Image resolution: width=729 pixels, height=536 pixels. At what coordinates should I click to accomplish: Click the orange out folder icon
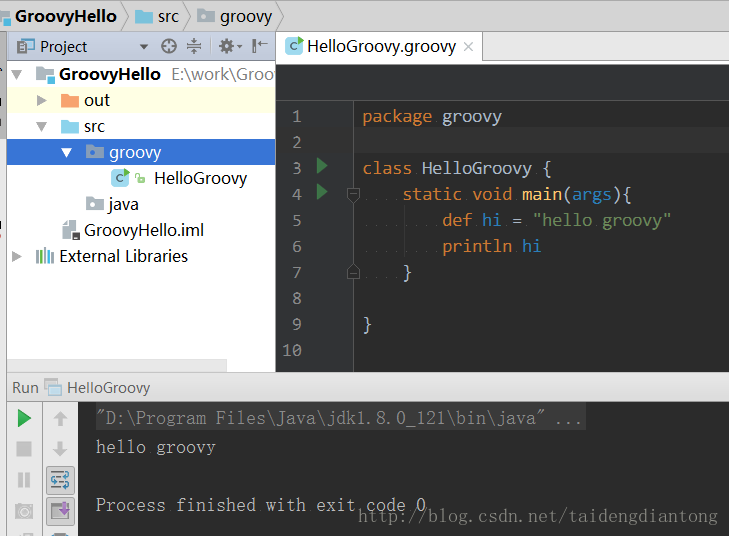coord(70,100)
